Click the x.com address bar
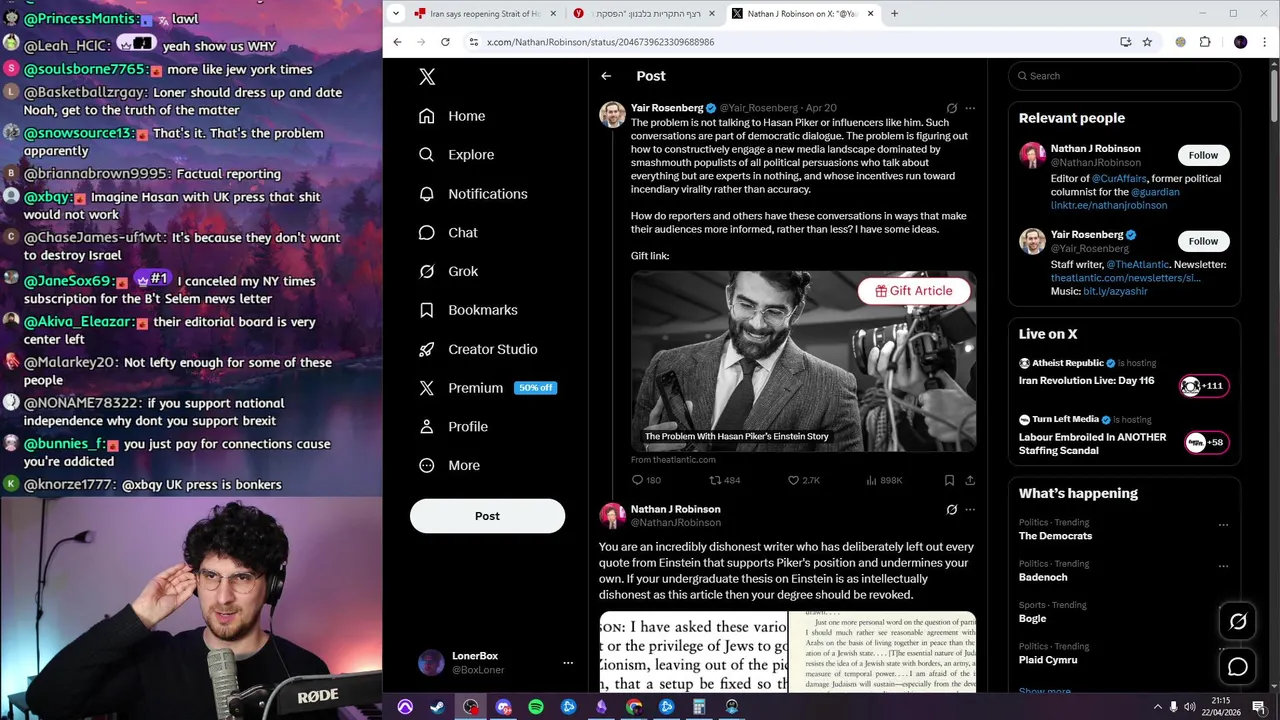This screenshot has height=720, width=1280. pos(790,42)
